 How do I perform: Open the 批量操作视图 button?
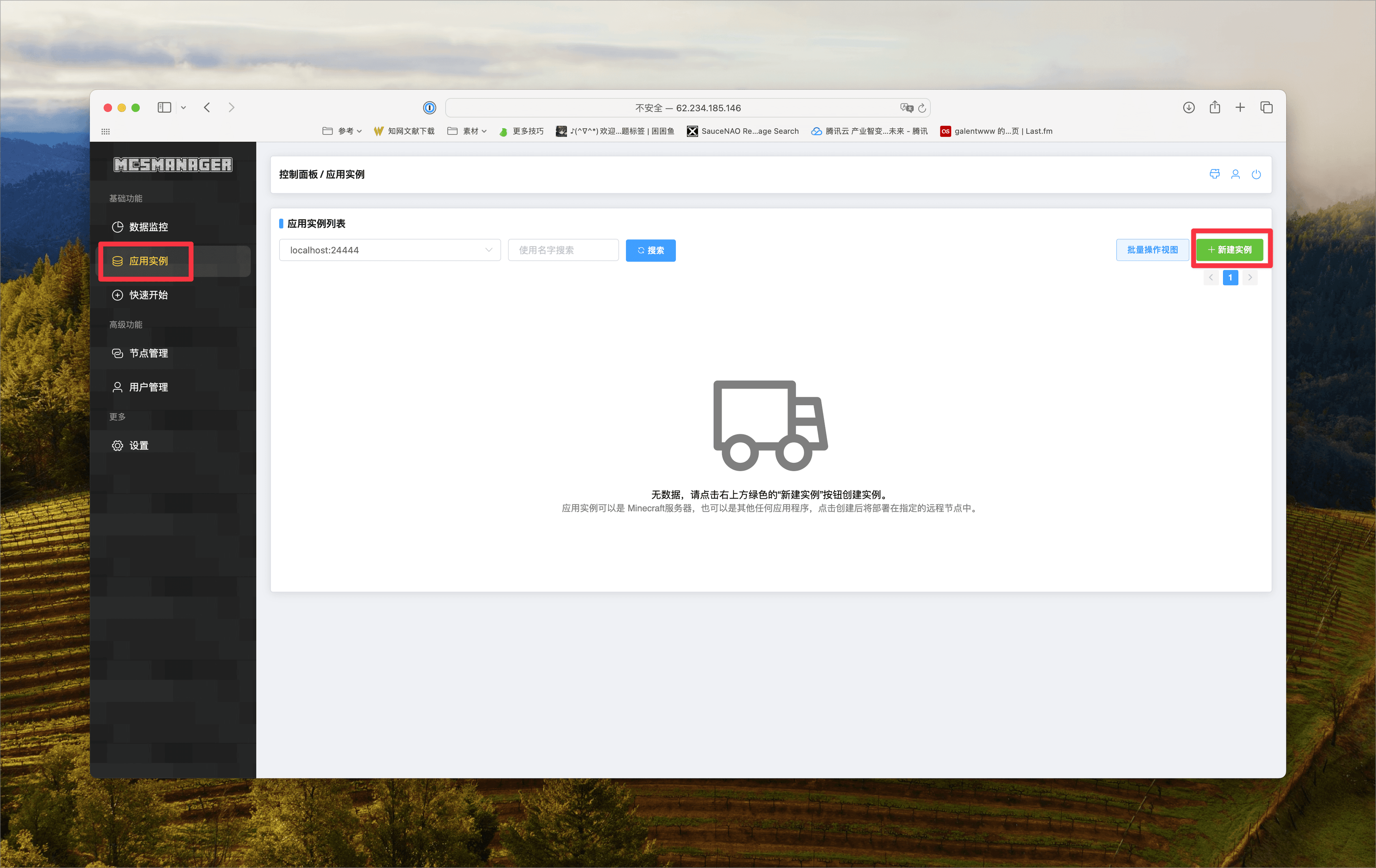coord(1152,250)
